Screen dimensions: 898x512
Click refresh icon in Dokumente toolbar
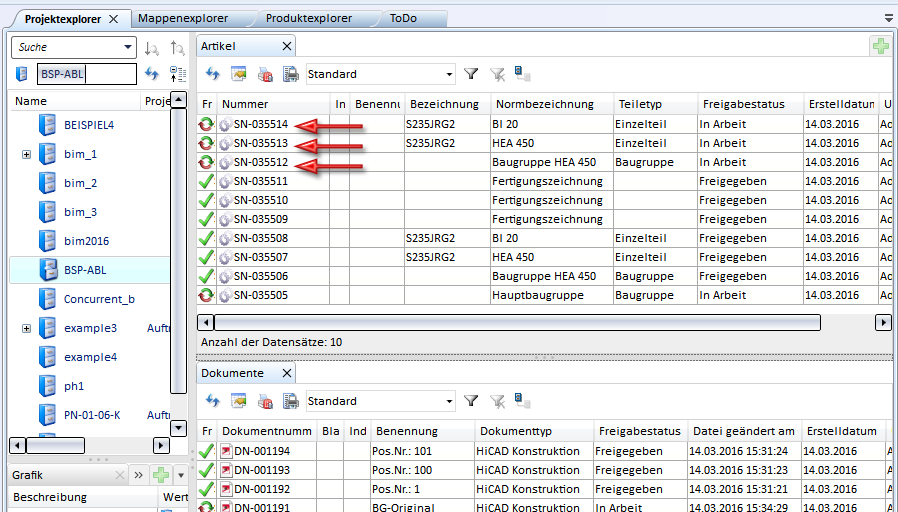coord(212,401)
